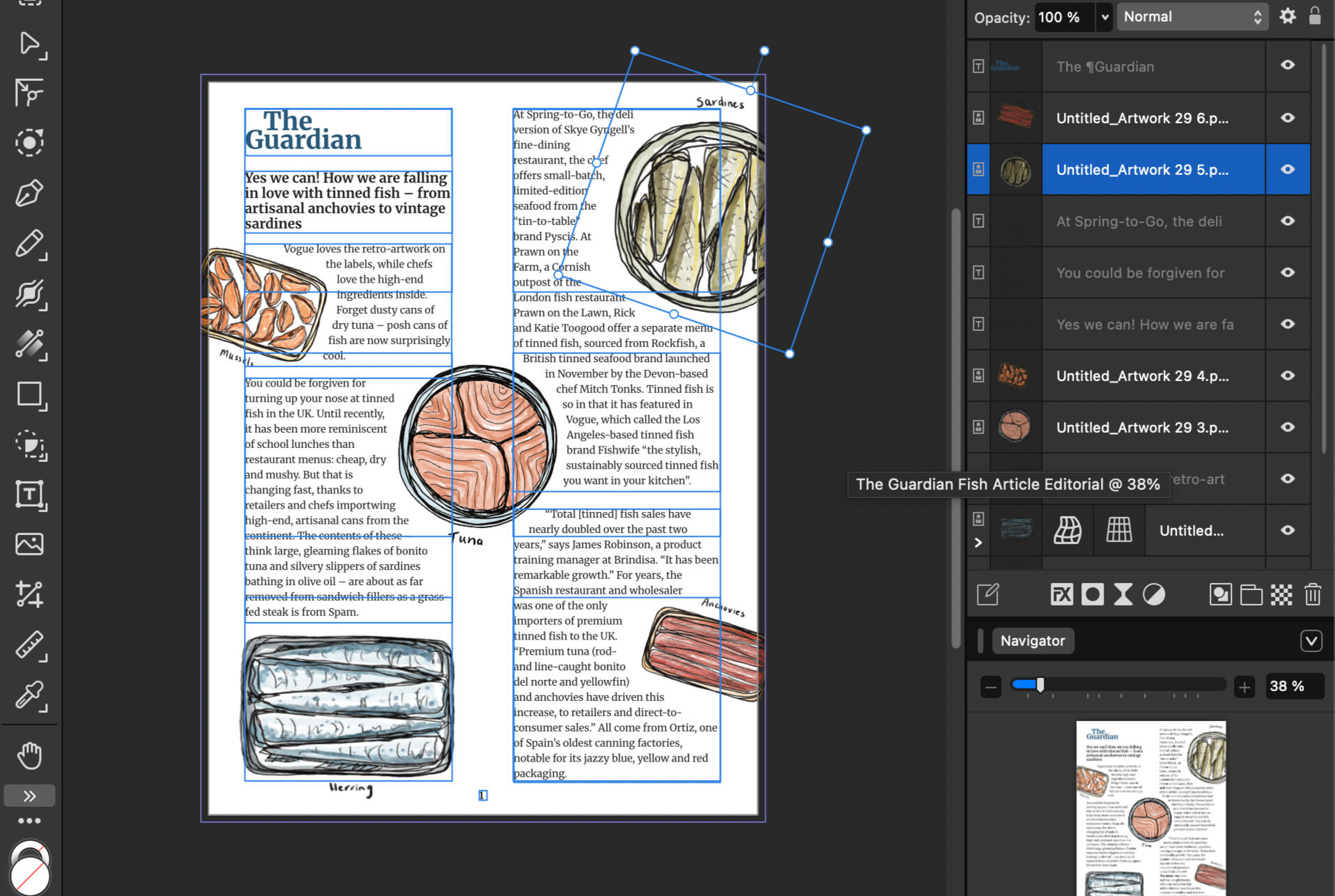1335x896 pixels.
Task: Collapse the Navigator panel chevron
Action: 1311,641
